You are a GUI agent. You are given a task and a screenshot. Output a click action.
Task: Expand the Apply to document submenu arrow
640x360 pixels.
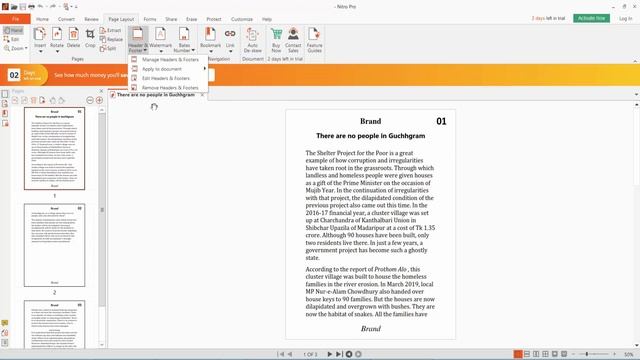click(204, 69)
